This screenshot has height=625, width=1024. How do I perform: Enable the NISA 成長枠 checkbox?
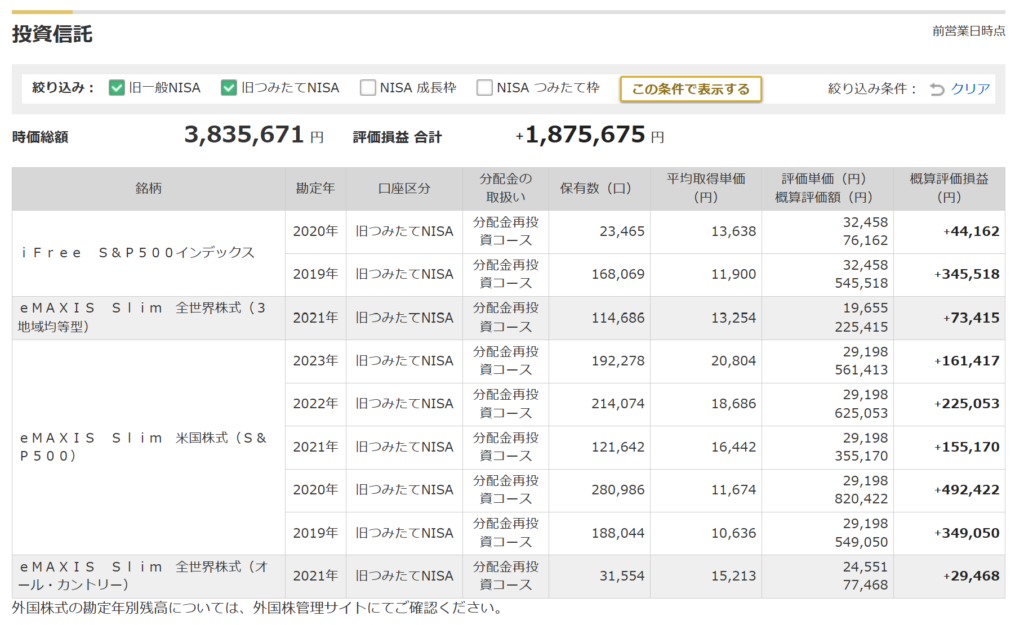tap(368, 88)
